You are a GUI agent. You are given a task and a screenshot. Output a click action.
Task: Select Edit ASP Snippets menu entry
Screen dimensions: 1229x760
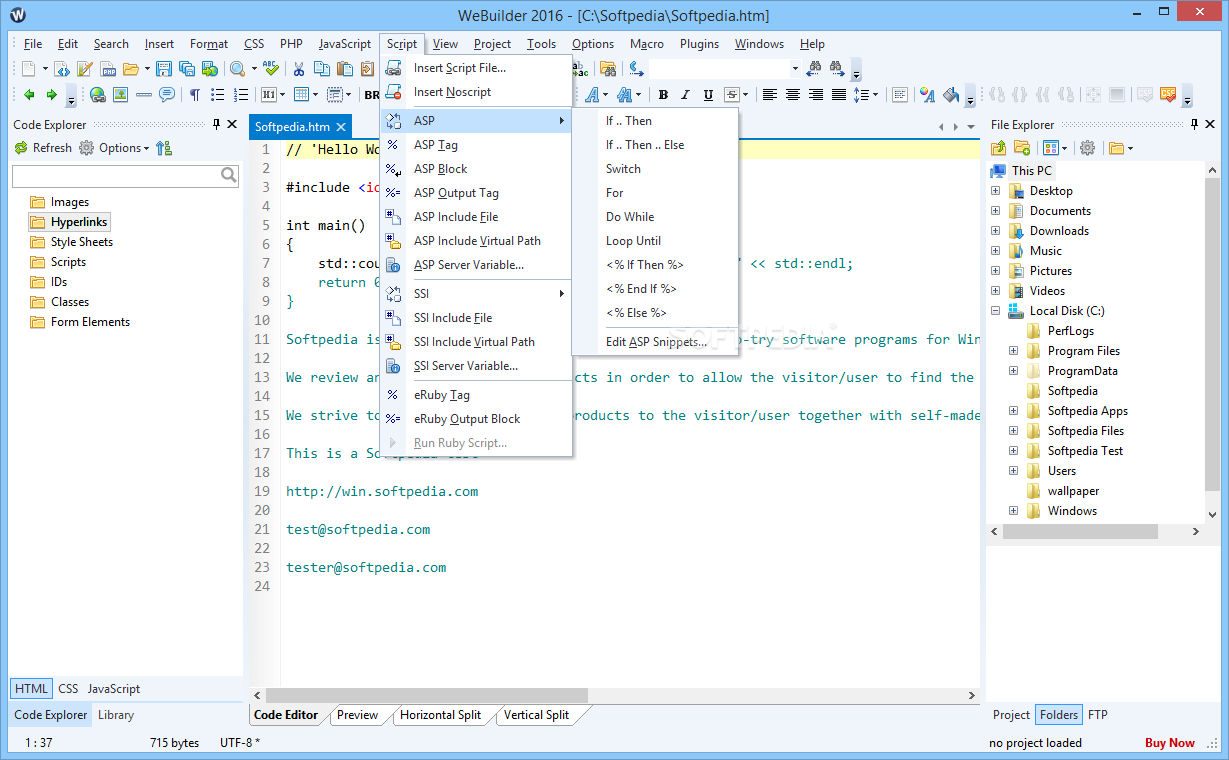[655, 342]
